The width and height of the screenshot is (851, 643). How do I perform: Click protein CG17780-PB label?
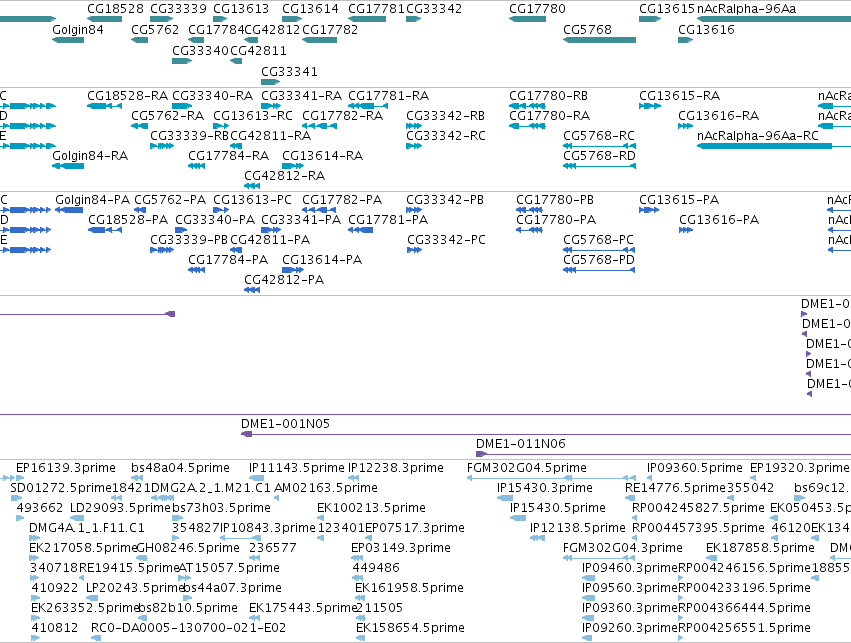click(555, 200)
